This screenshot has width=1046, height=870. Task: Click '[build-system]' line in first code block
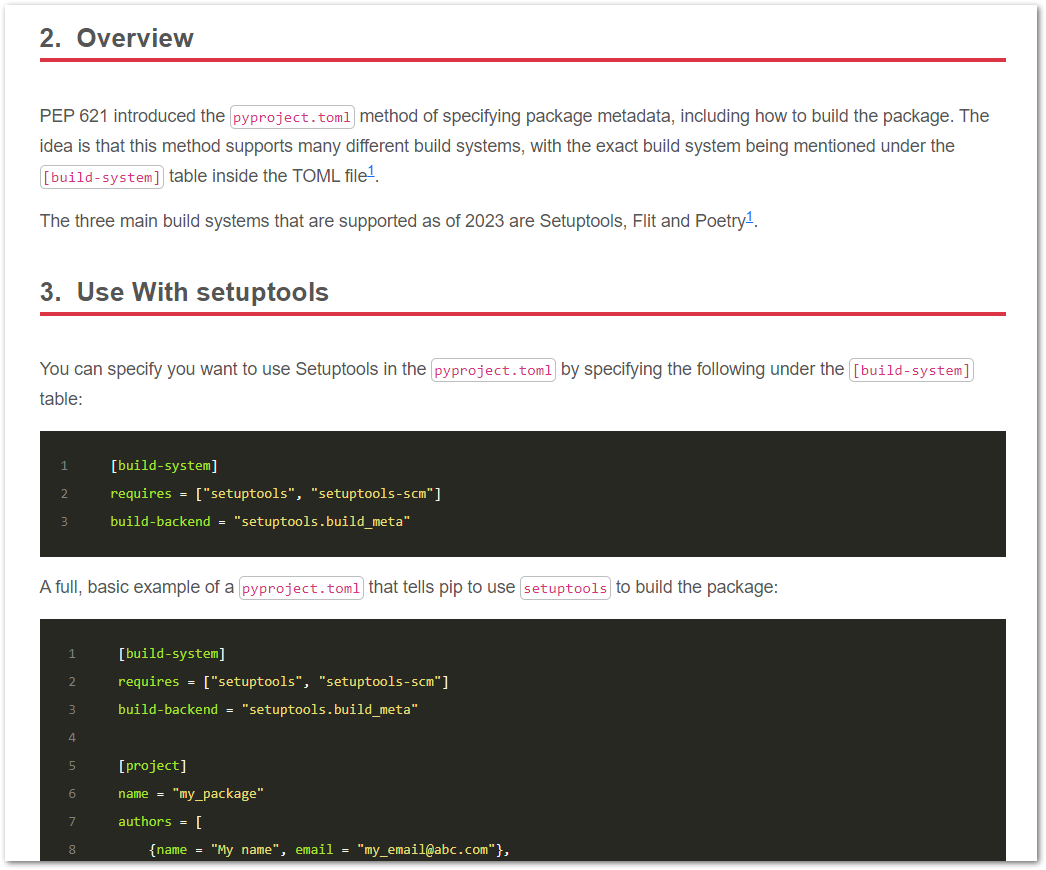click(164, 465)
